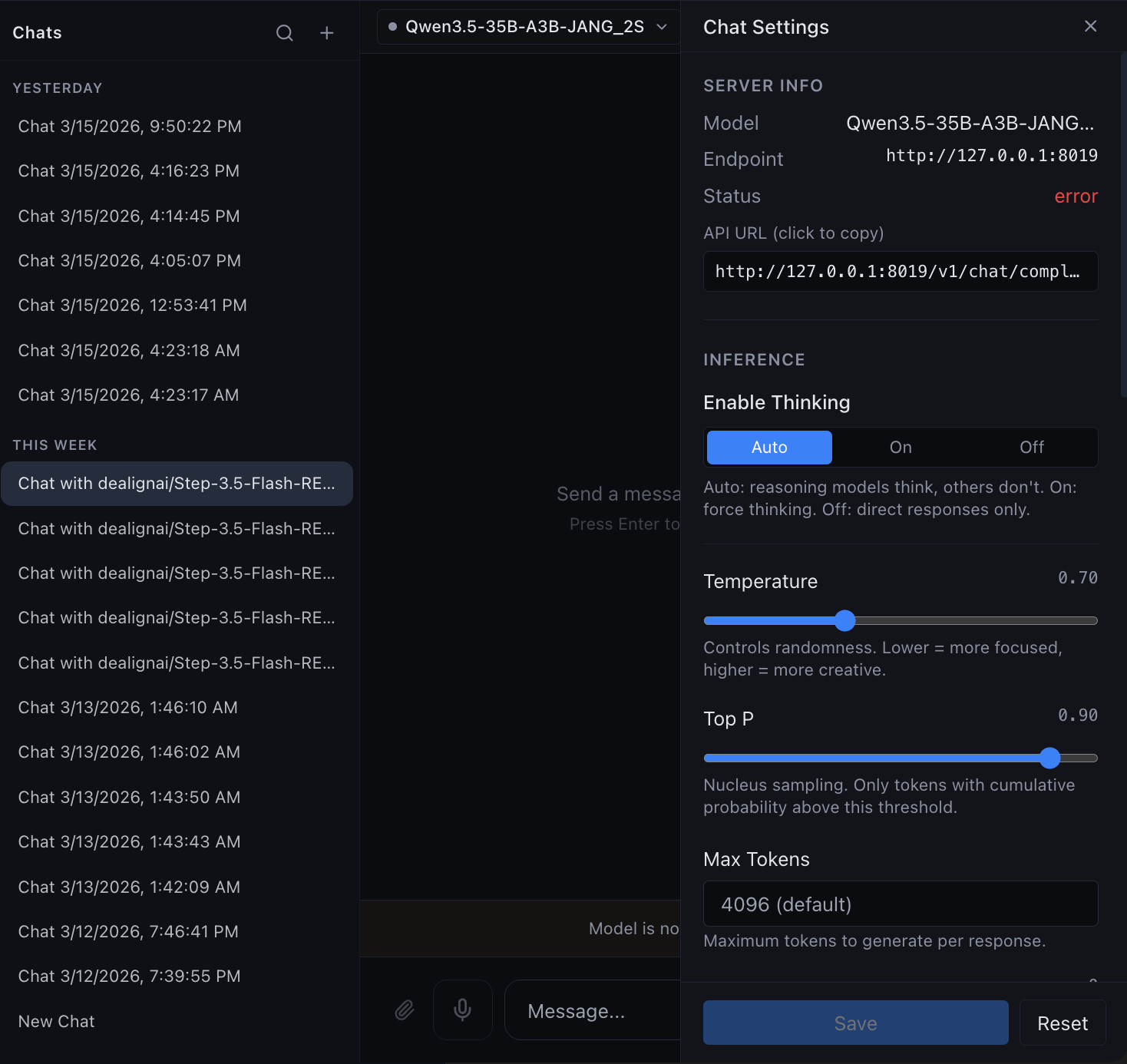Open Chat 3/13/2026, 1:46:02 AM
The width and height of the screenshot is (1127, 1064).
(x=177, y=752)
